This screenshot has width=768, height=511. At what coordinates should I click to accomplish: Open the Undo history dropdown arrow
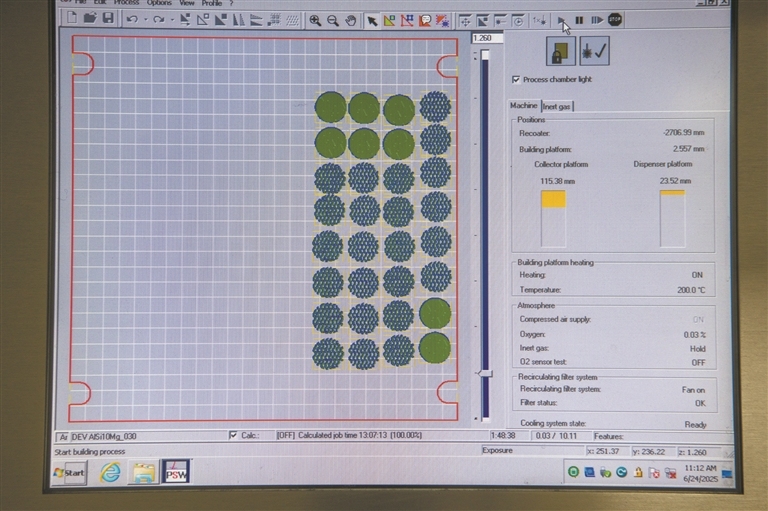click(145, 20)
